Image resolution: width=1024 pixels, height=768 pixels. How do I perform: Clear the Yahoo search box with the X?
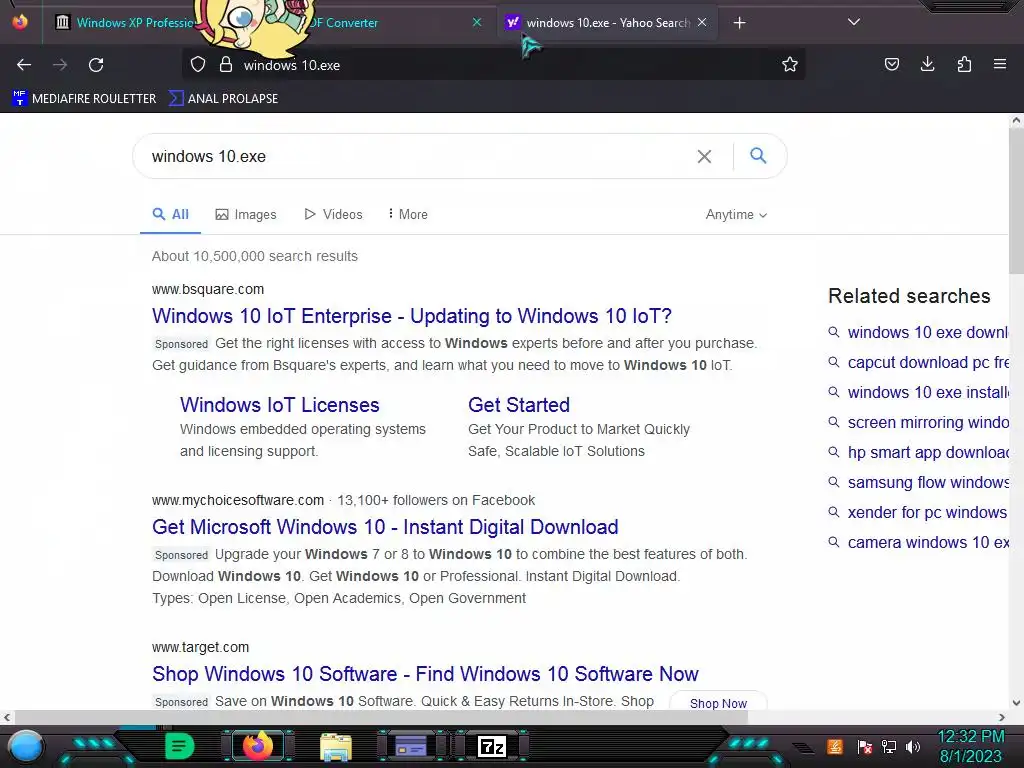(x=704, y=157)
